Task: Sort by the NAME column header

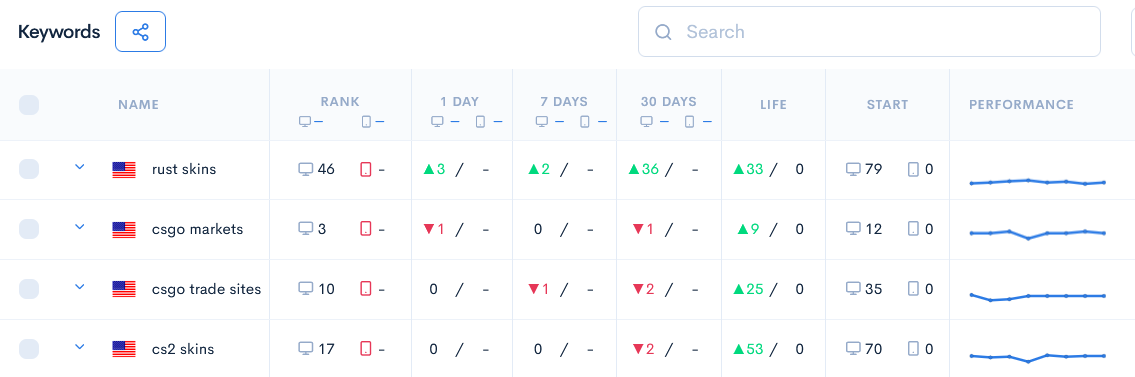Action: point(138,105)
